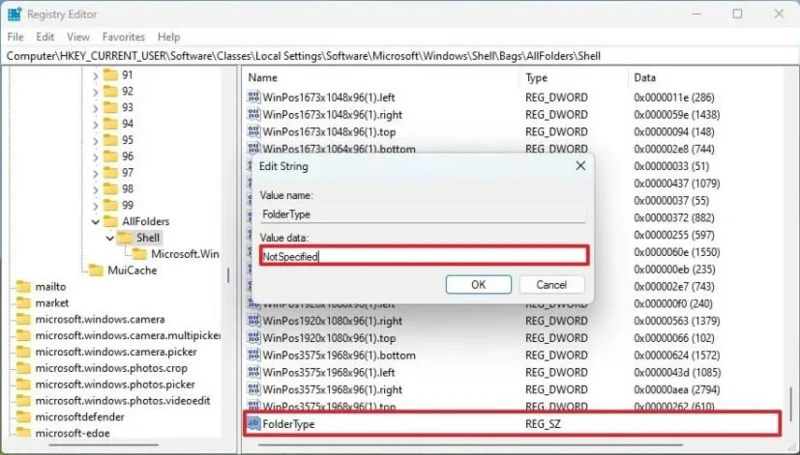Select WinPos3575x1968x96(1).bottom value name
The image size is (800, 455).
(x=339, y=356)
